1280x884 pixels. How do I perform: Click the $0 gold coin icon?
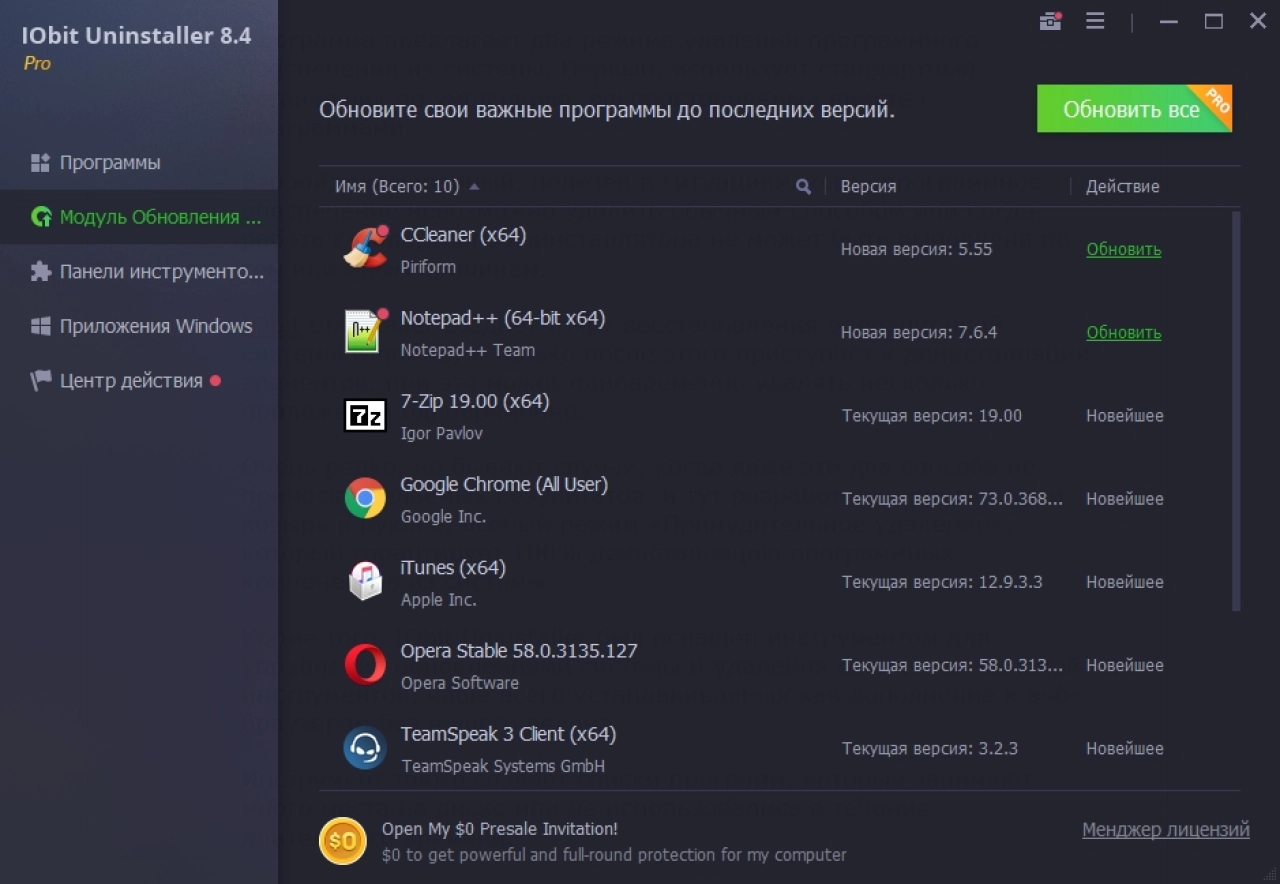[x=343, y=841]
